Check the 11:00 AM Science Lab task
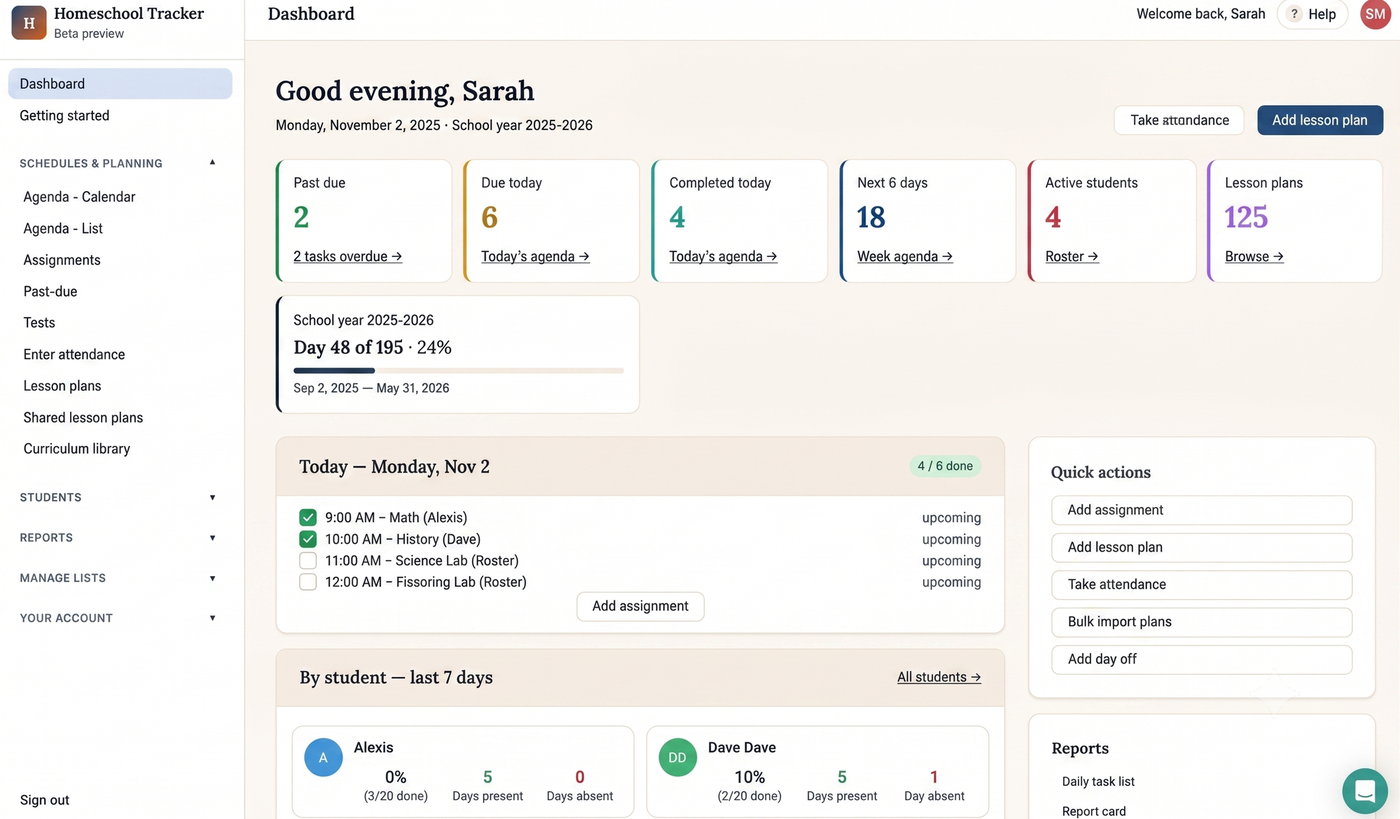 (308, 561)
